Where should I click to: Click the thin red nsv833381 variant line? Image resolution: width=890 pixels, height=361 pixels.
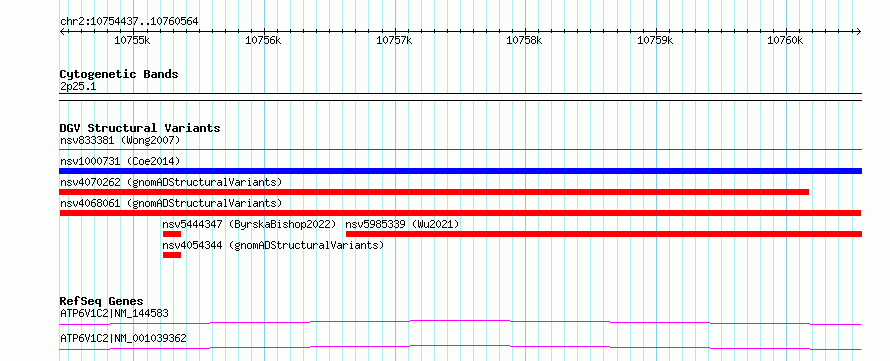coord(460,150)
